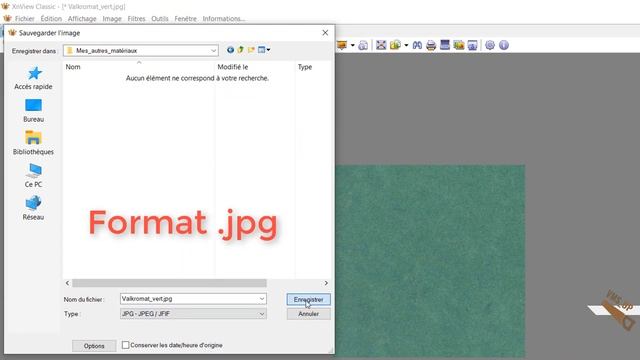The image size is (640, 360).
Task: Expand the Nom du fichier dropdown arrow
Action: coord(262,299)
